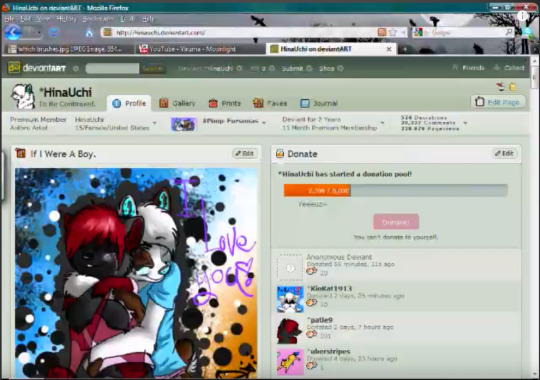Click the Anonymous Deviant placeholder avatar
This screenshot has width=540, height=380.
[290, 267]
